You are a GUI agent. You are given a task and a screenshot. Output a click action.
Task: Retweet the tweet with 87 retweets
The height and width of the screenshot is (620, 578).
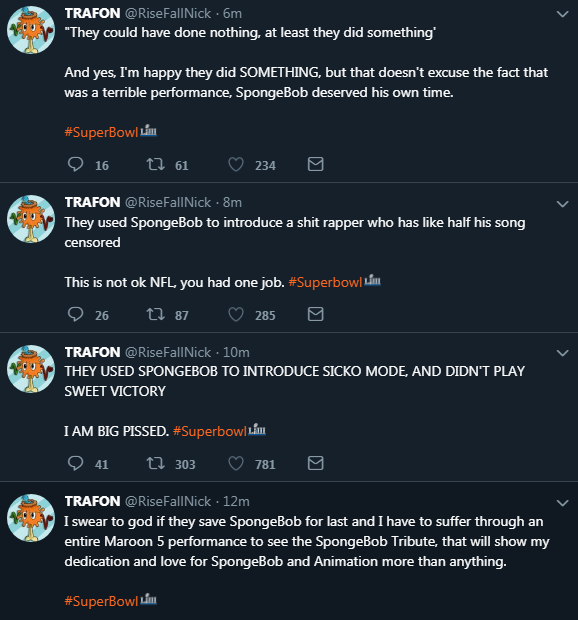[x=155, y=314]
